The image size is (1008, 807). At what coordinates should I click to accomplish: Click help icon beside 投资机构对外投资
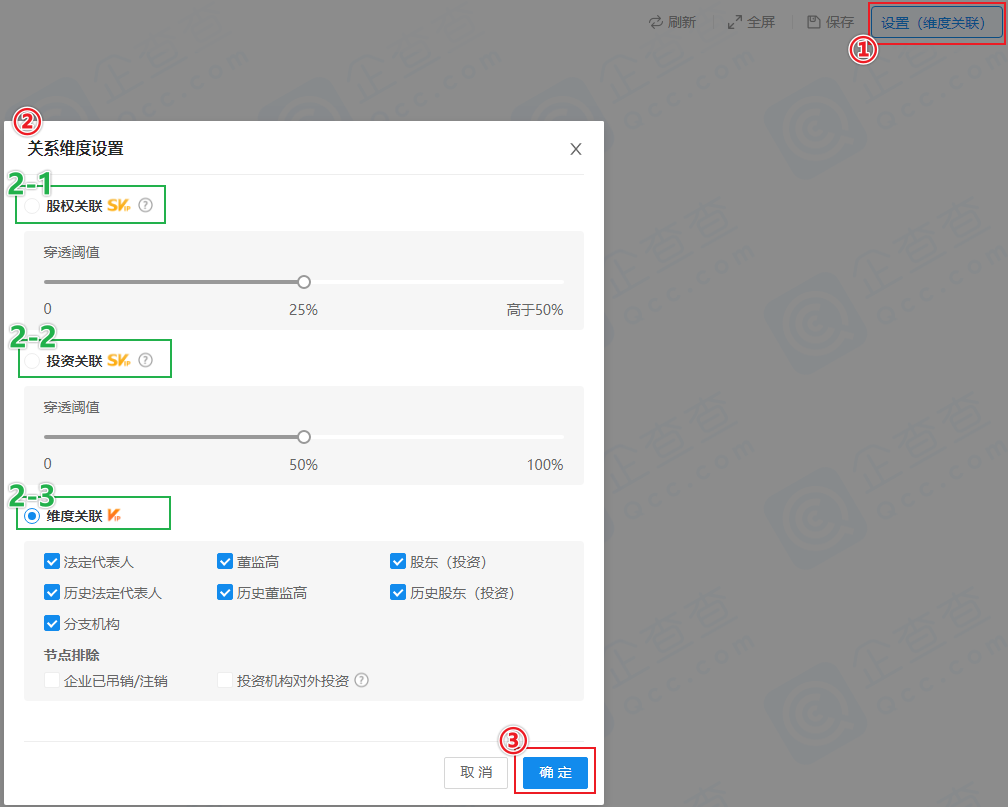(362, 680)
